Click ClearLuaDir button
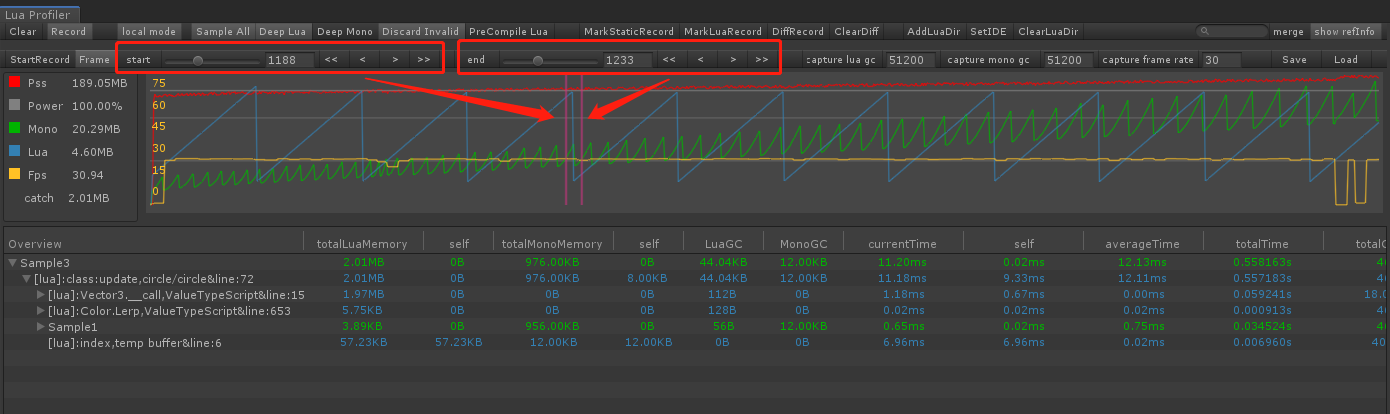 pyautogui.click(x=1047, y=32)
